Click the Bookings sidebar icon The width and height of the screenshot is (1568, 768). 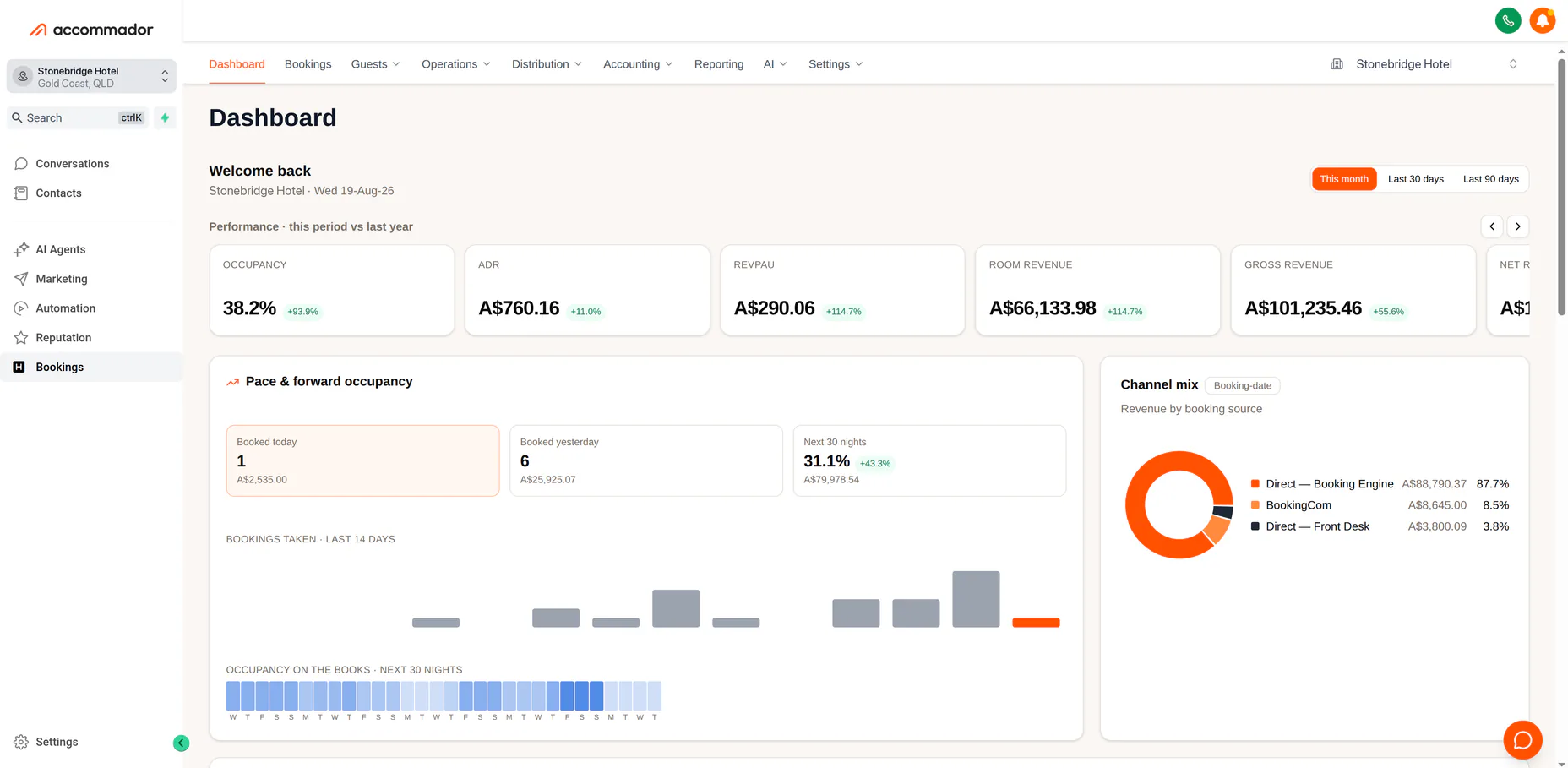point(19,367)
